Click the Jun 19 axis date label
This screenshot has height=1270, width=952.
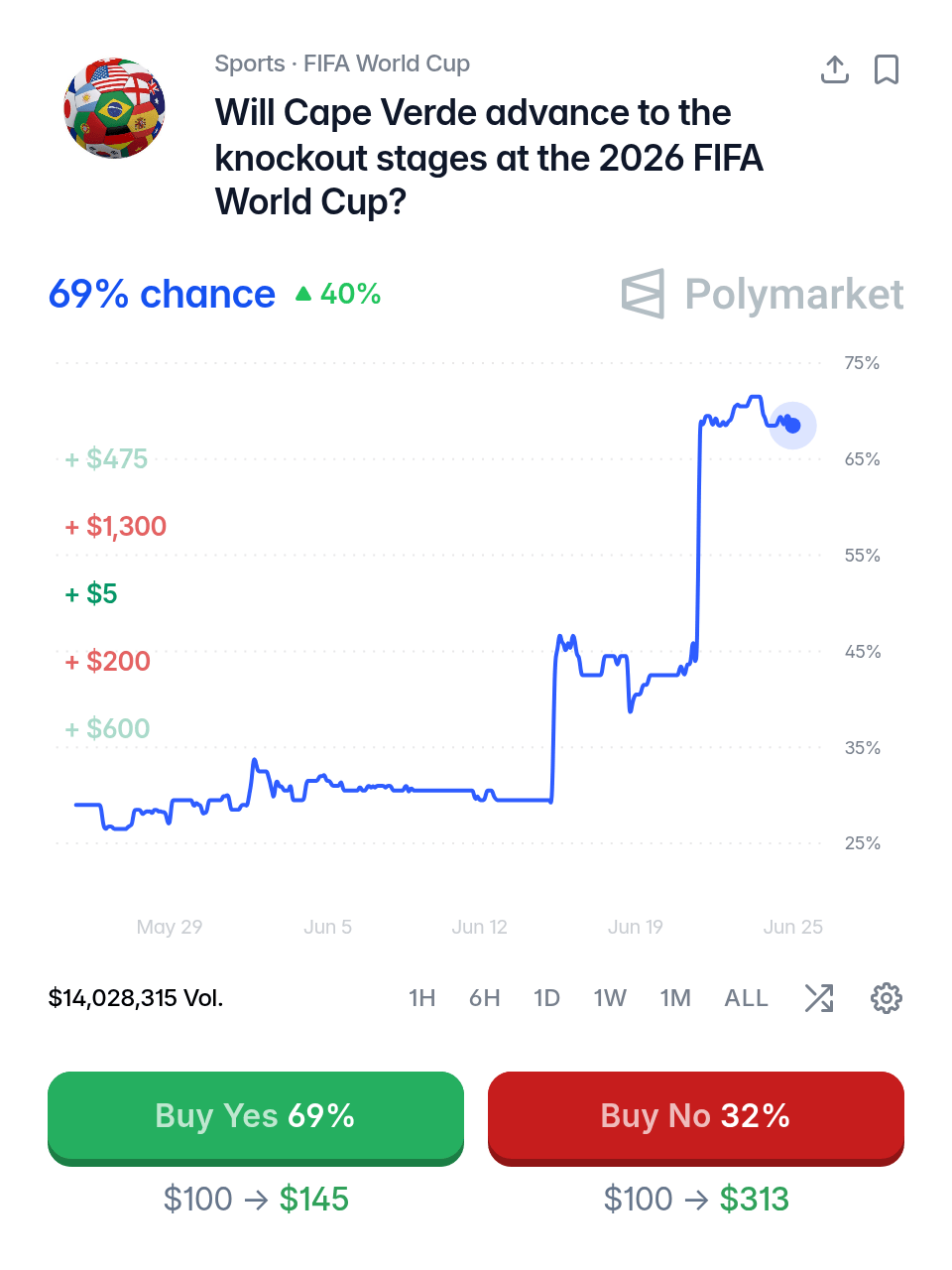tap(636, 927)
